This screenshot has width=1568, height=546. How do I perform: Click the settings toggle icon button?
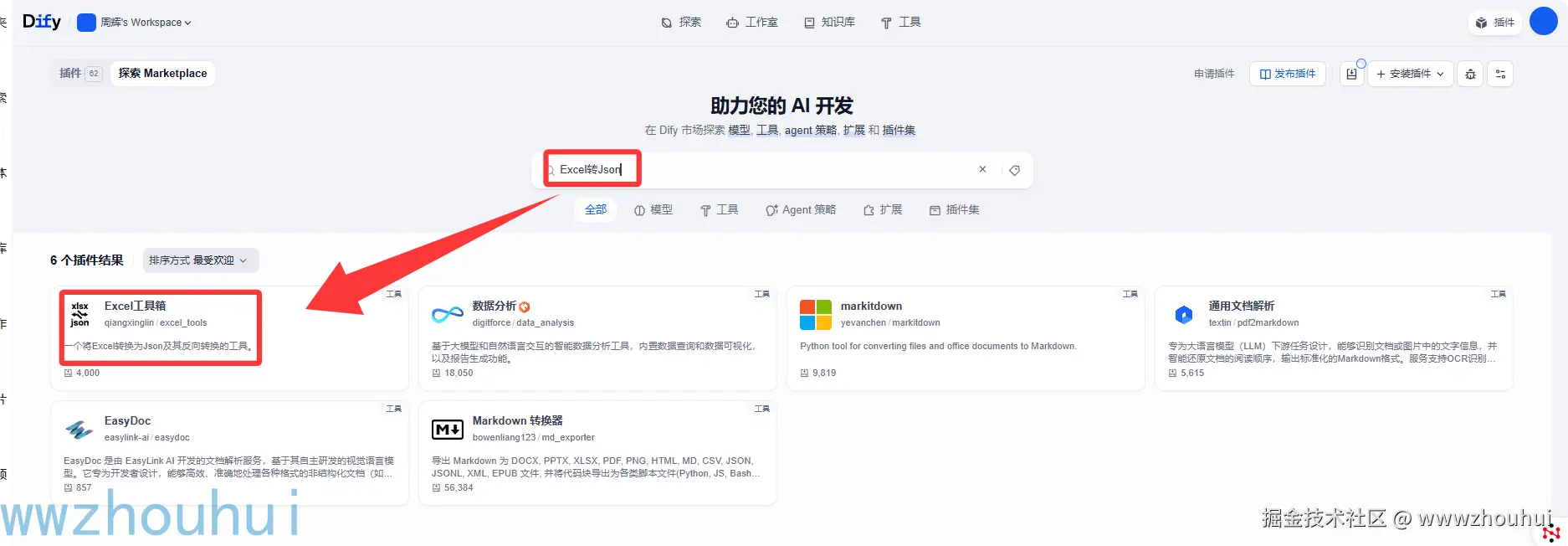pyautogui.click(x=1500, y=74)
